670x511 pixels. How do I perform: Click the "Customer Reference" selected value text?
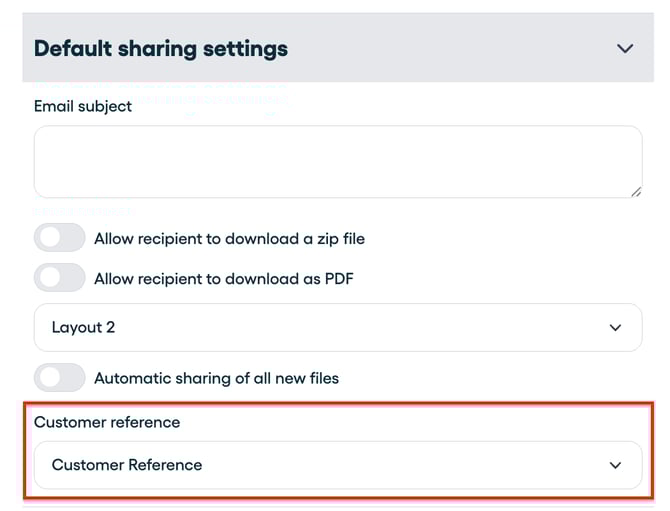(x=127, y=465)
